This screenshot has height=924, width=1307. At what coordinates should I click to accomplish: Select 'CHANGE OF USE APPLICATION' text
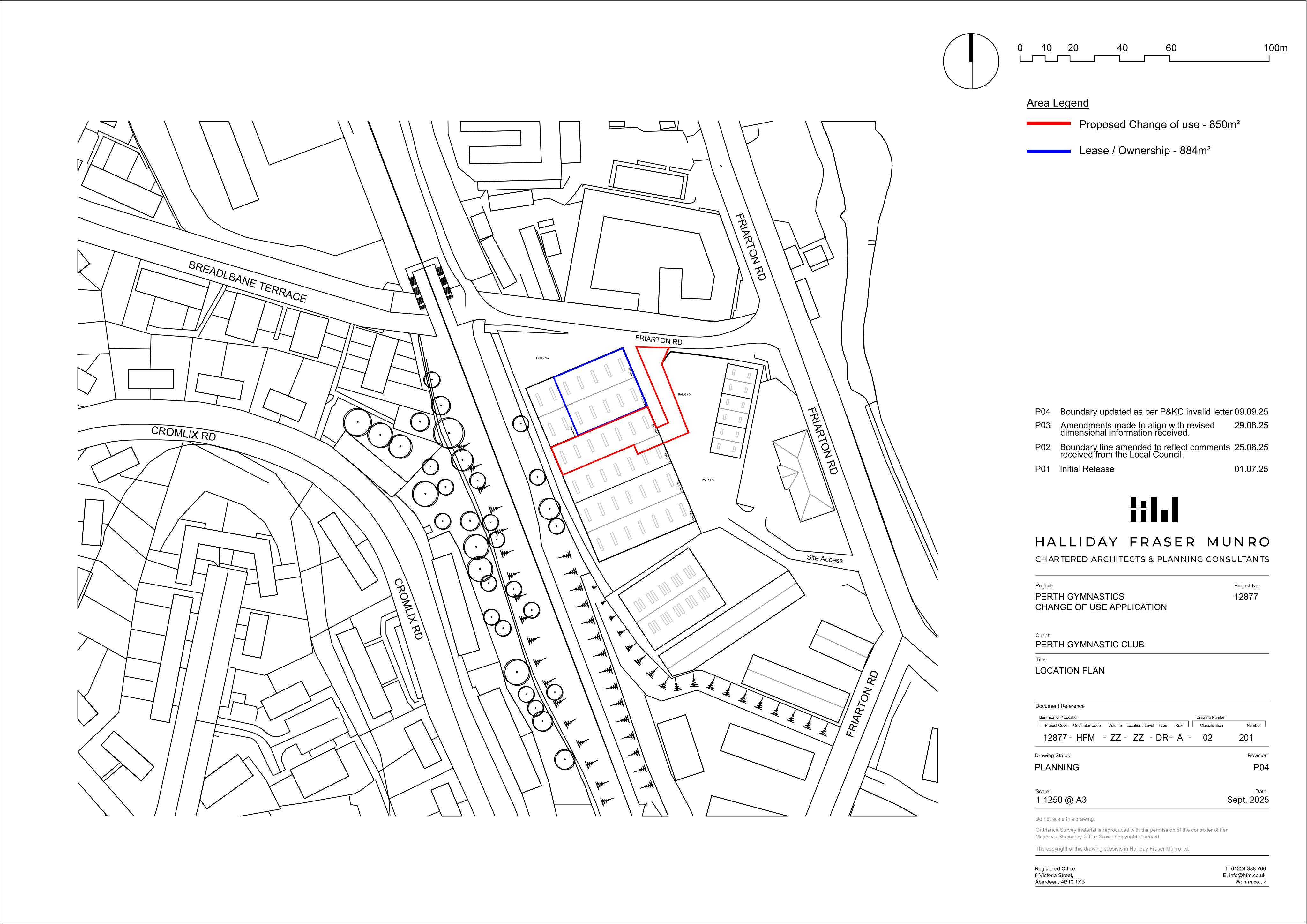point(1100,607)
